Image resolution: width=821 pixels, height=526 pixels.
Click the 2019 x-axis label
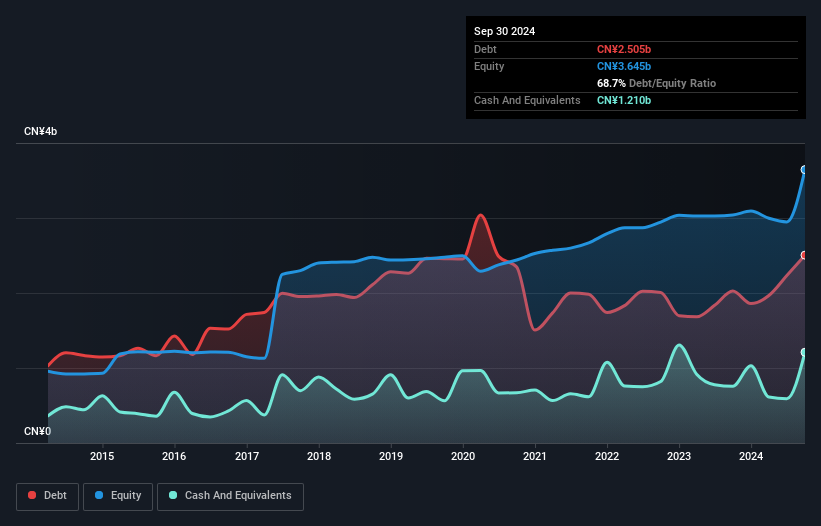(391, 456)
